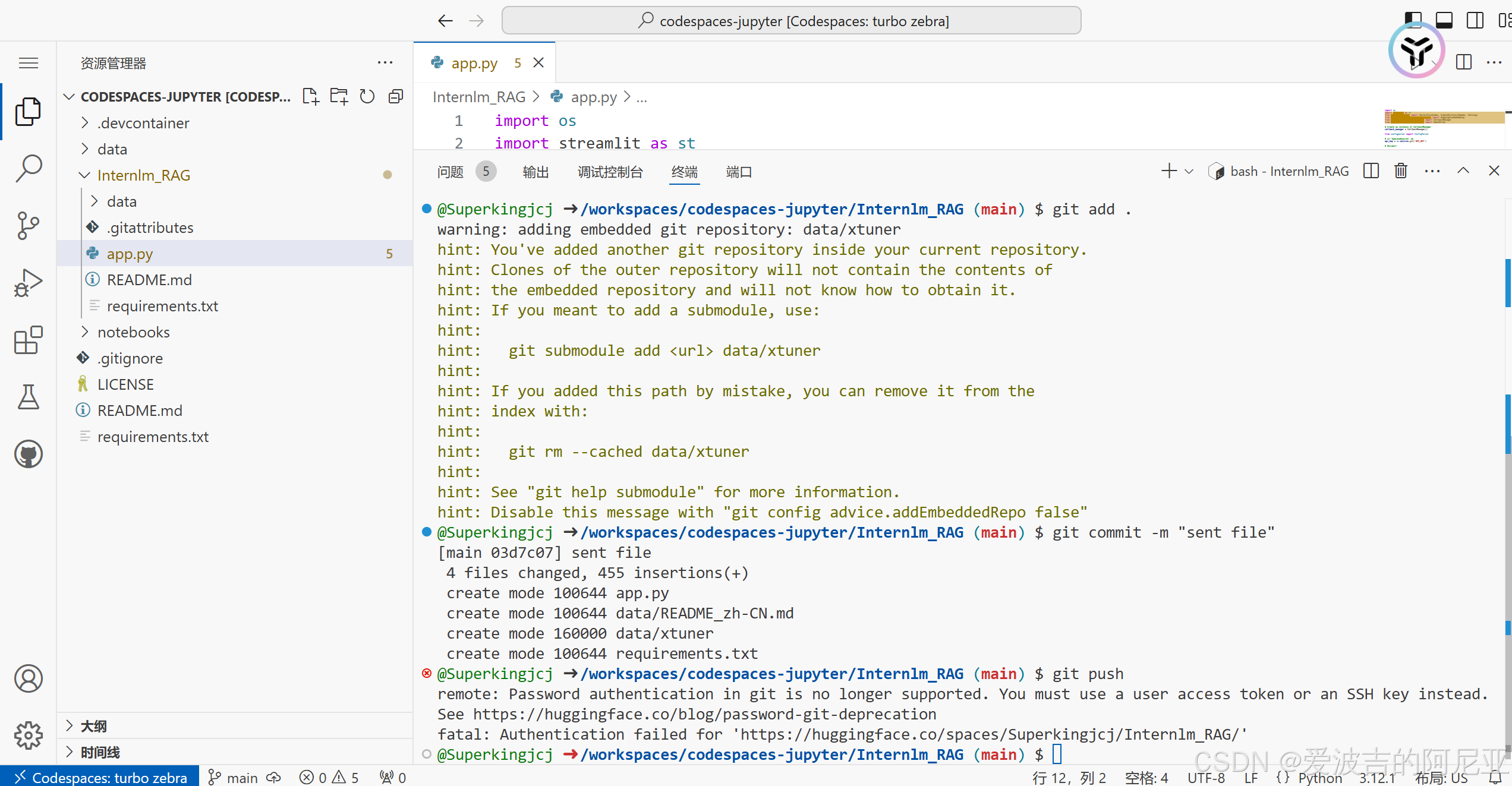Image resolution: width=1512 pixels, height=786 pixels.
Task: Toggle the bottom panel layout button
Action: click(x=1444, y=20)
